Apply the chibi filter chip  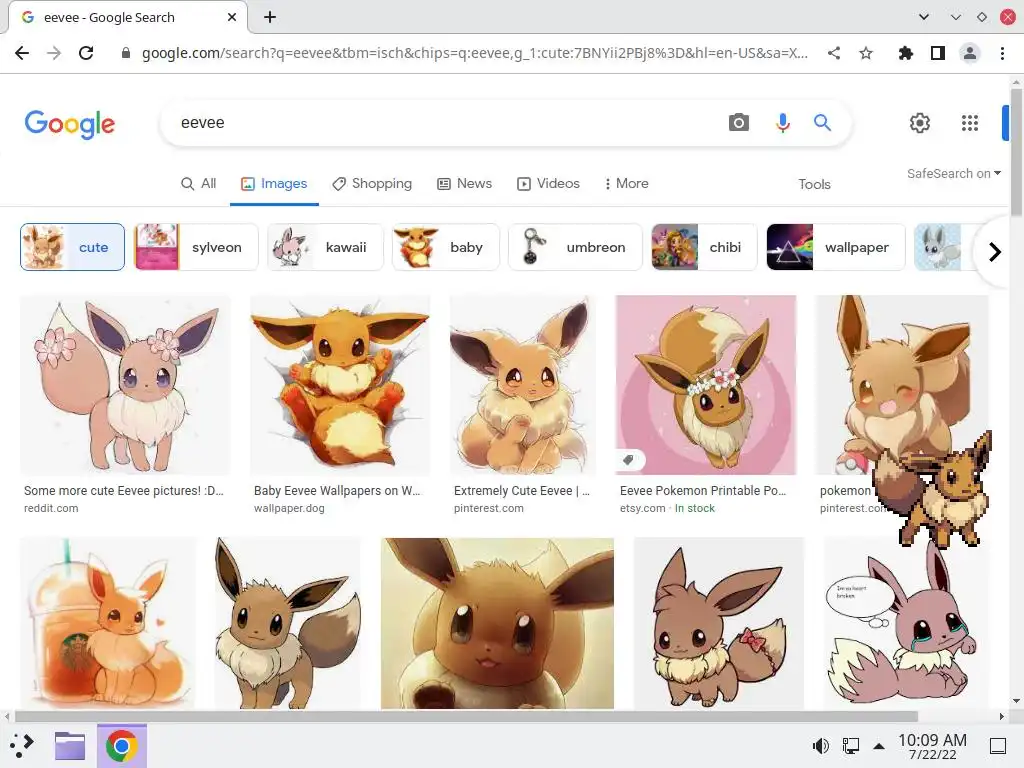(x=704, y=247)
